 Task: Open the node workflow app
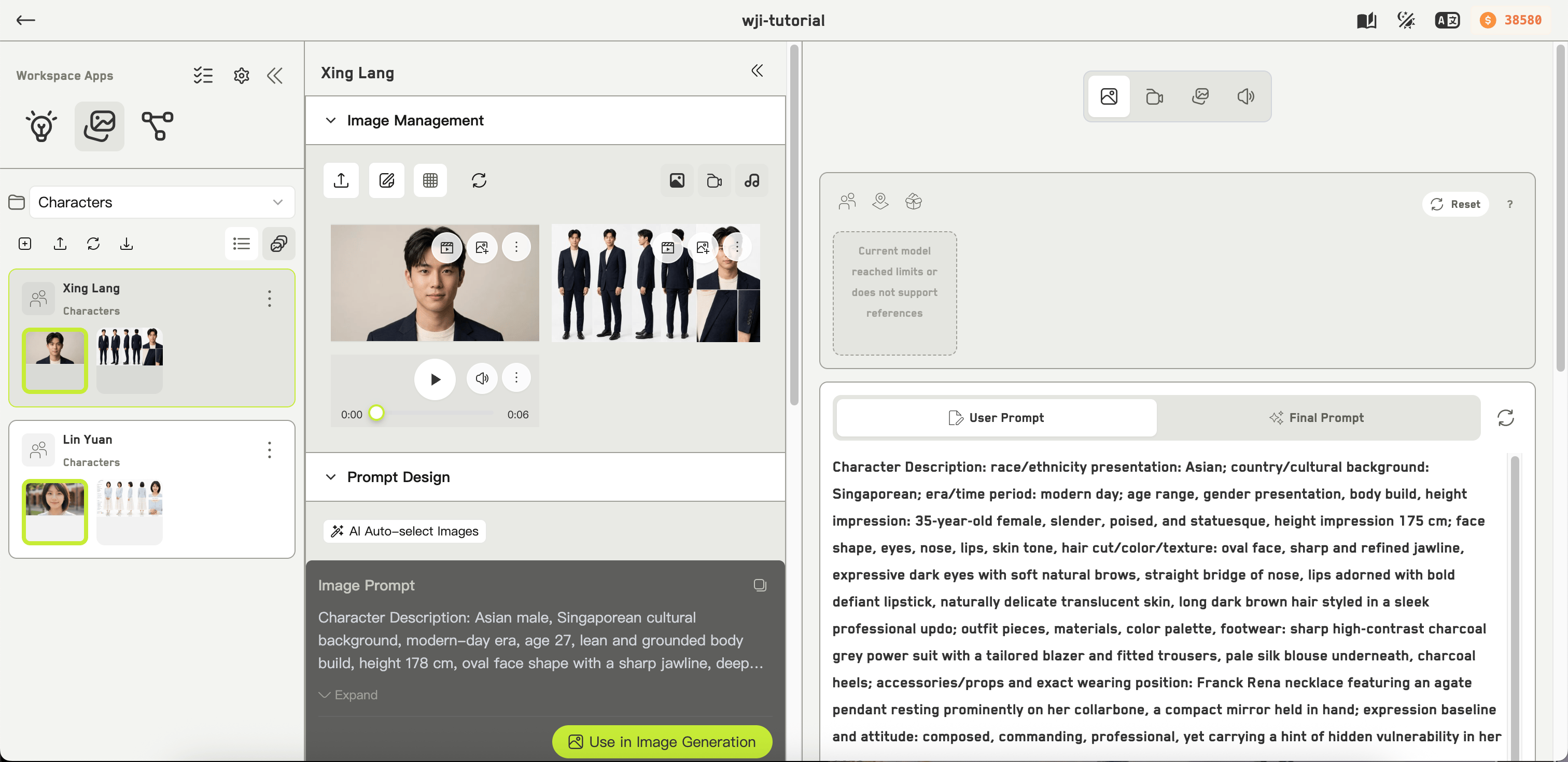157,126
